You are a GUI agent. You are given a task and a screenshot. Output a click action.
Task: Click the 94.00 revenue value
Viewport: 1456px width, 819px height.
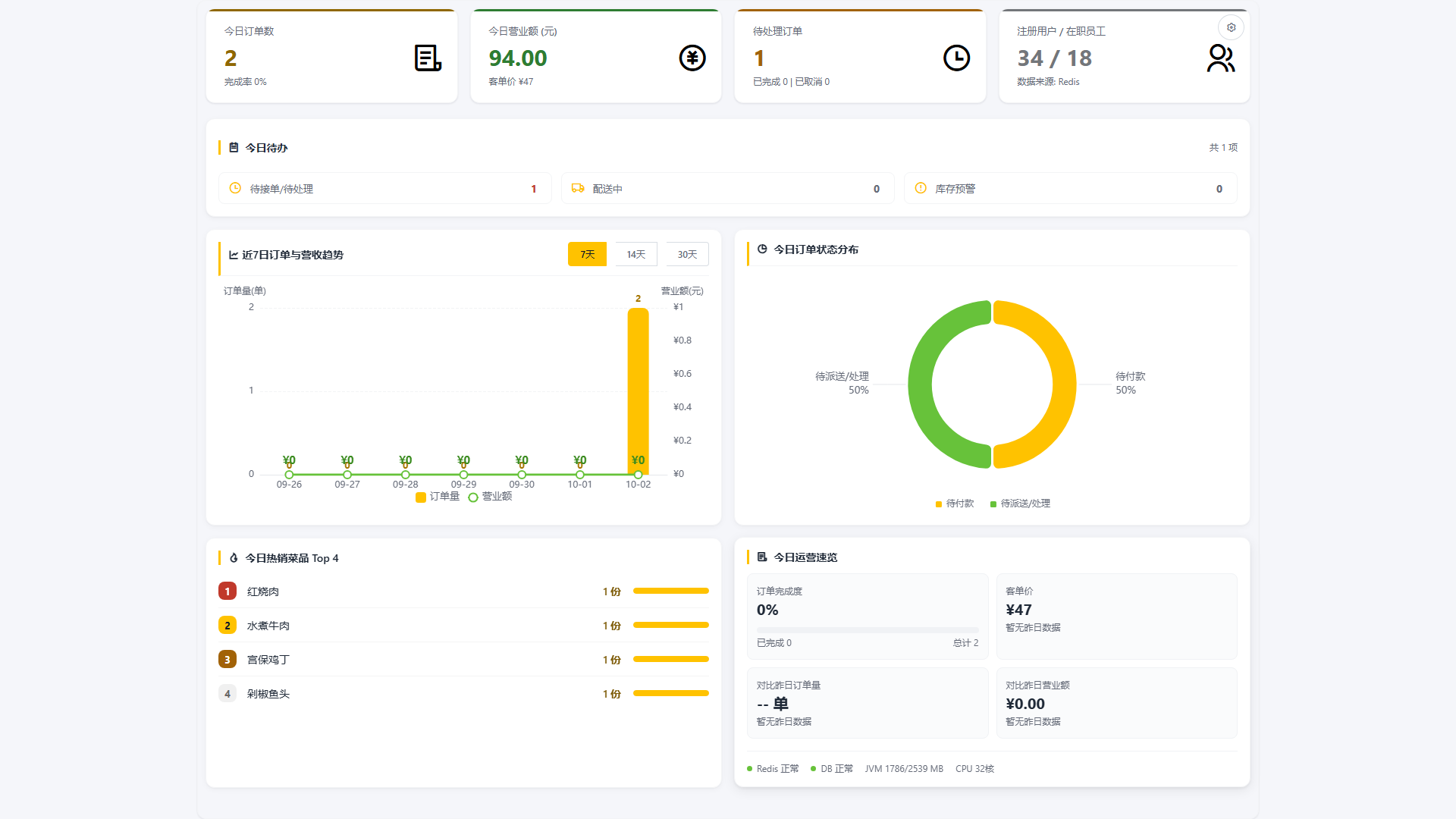click(x=518, y=58)
